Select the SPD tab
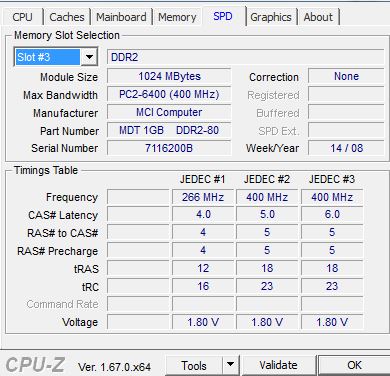The image size is (390, 376). [223, 16]
